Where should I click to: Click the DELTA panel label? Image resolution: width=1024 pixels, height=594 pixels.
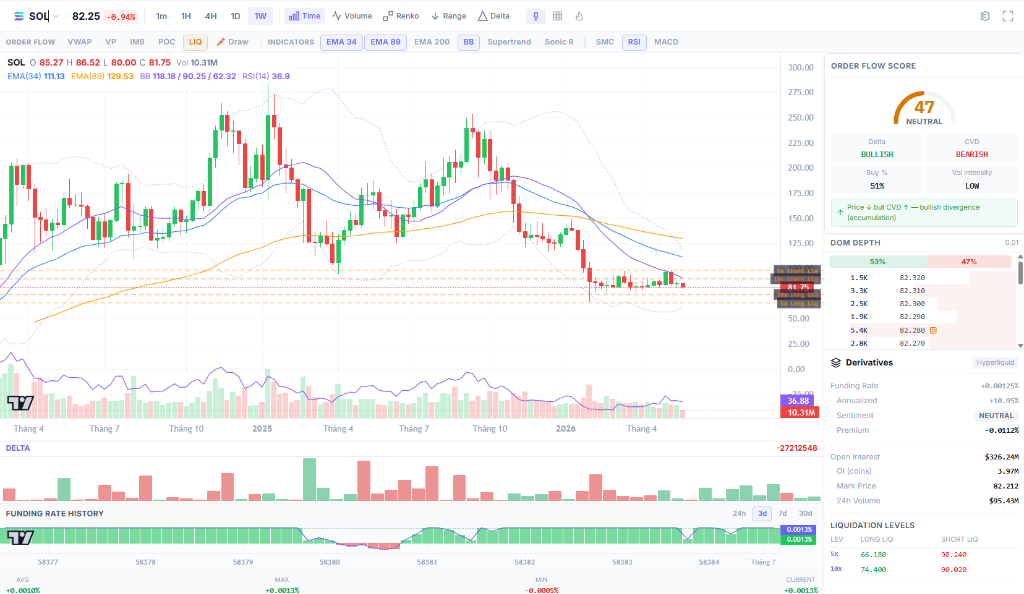(x=18, y=448)
